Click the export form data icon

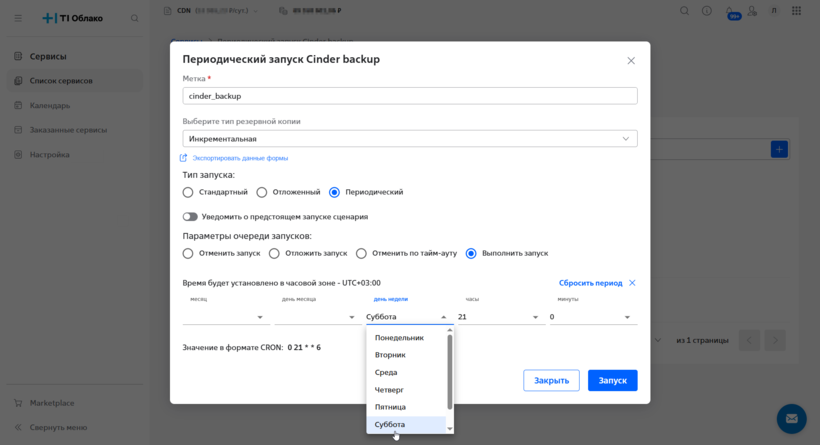183,158
